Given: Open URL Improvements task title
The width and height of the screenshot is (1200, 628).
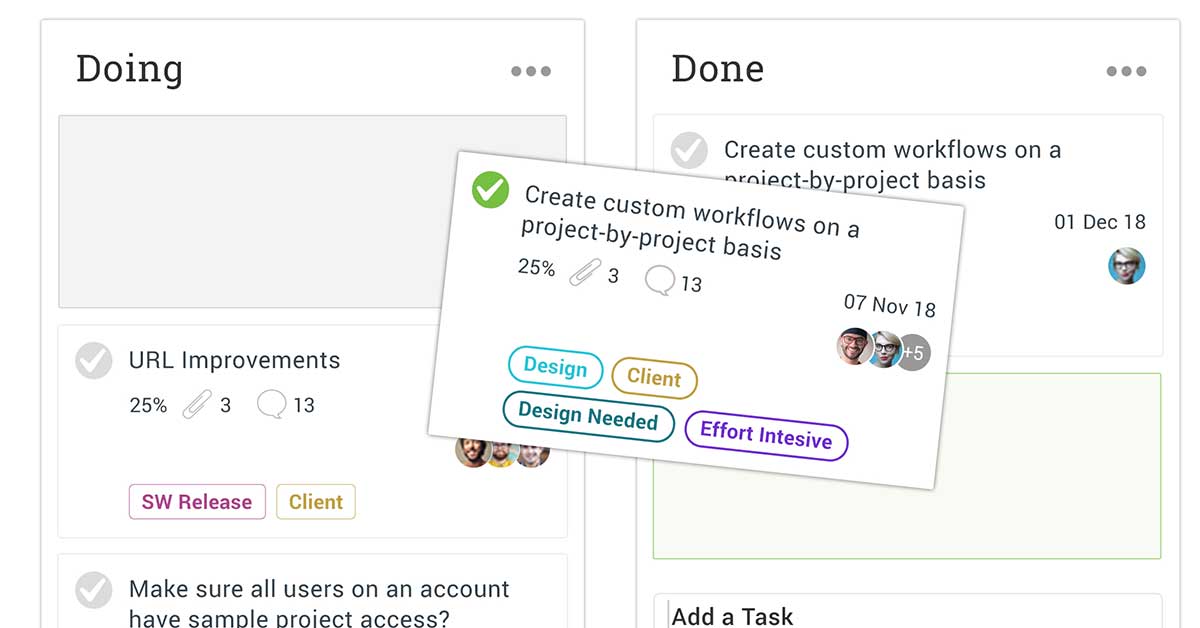Looking at the screenshot, I should [235, 361].
